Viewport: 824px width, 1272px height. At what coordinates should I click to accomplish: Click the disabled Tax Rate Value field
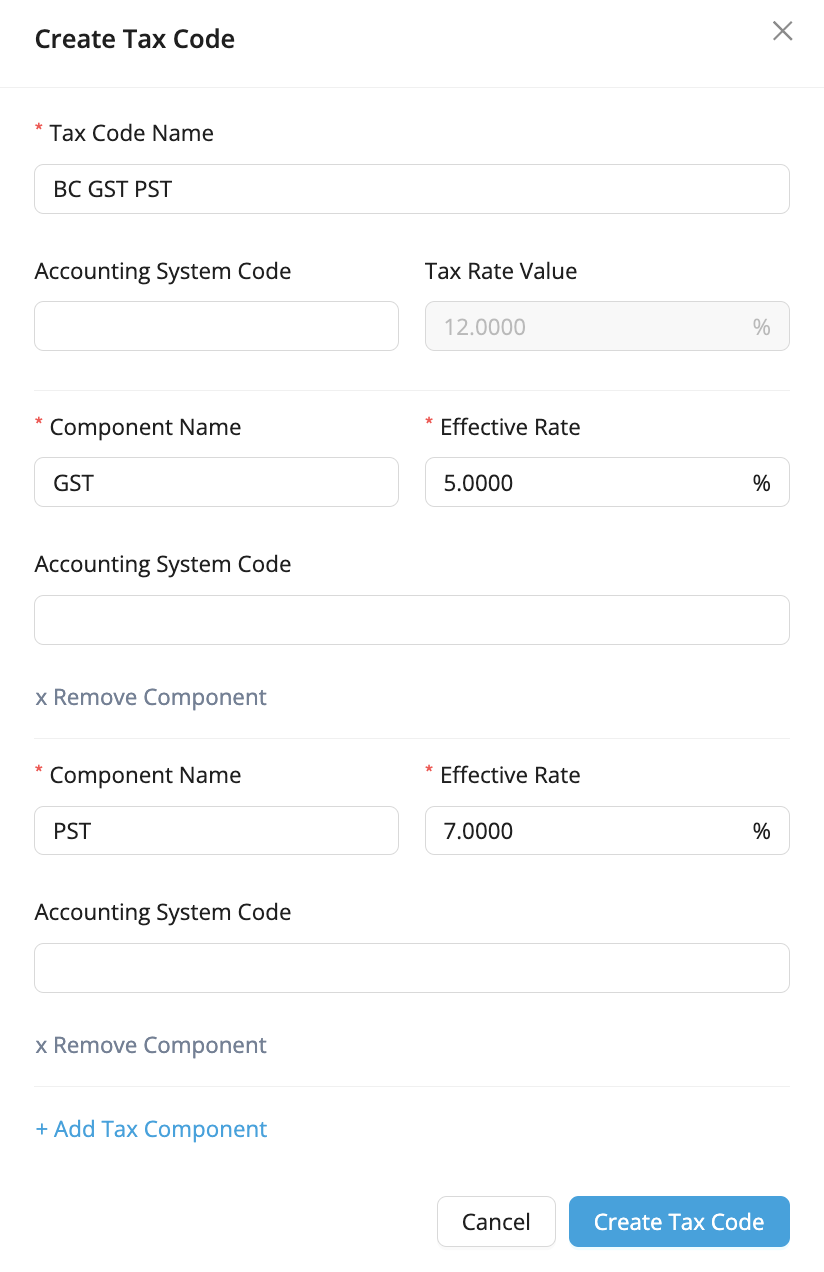590,326
